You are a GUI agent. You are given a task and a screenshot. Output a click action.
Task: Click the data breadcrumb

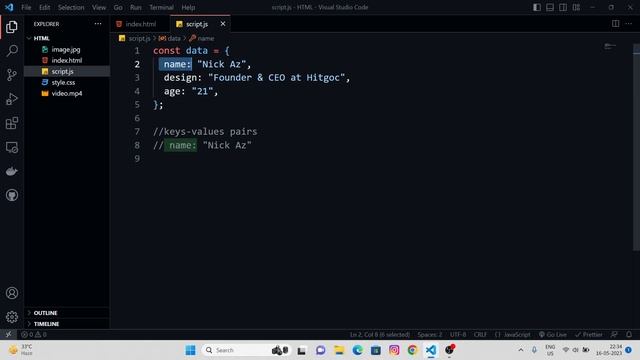click(x=170, y=38)
